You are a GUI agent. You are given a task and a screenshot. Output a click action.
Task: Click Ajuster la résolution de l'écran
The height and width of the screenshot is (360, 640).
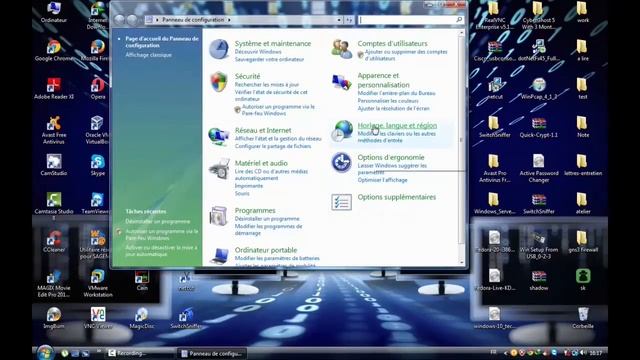click(x=393, y=108)
